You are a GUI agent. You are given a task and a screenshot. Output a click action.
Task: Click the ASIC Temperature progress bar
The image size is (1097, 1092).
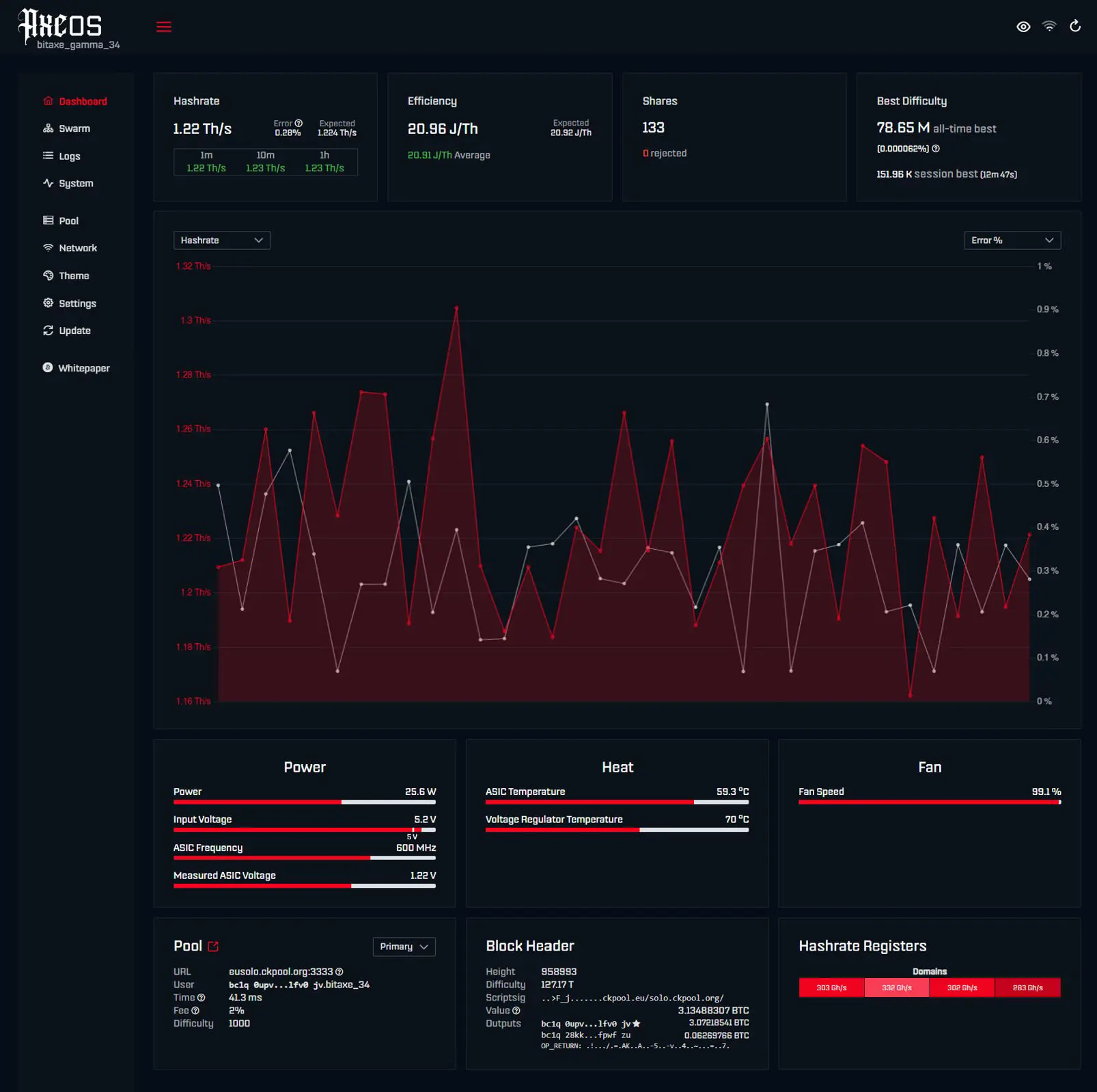(617, 802)
